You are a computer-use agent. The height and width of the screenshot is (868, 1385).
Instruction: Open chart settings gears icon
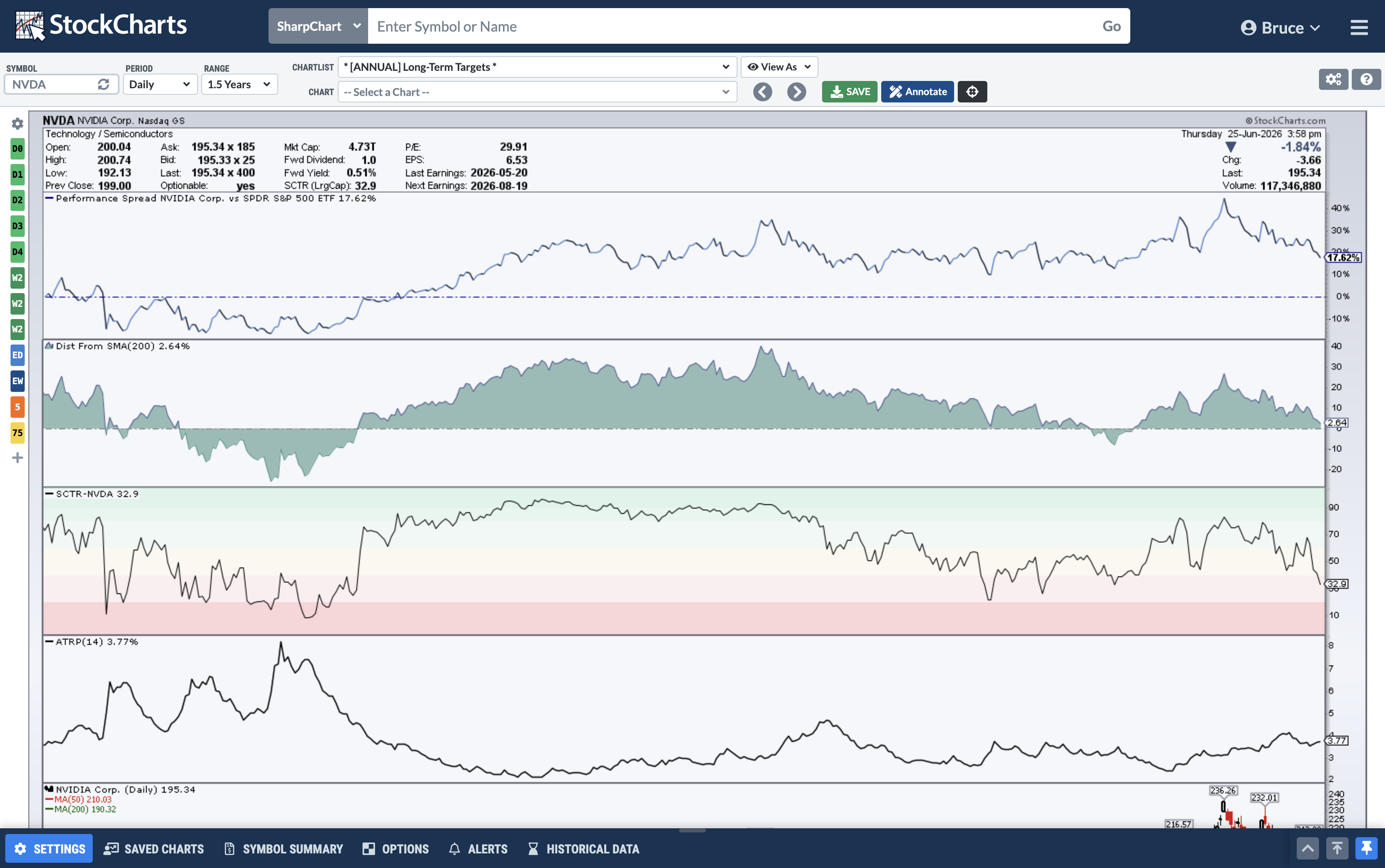click(1333, 79)
